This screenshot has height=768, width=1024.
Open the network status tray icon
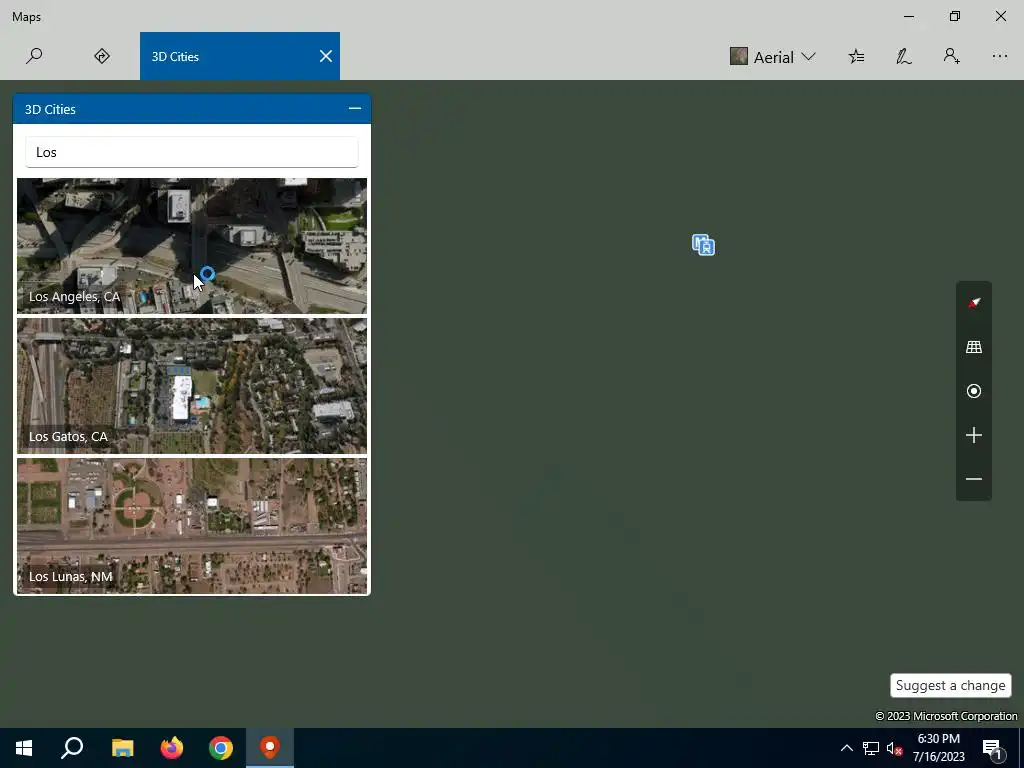click(871, 748)
